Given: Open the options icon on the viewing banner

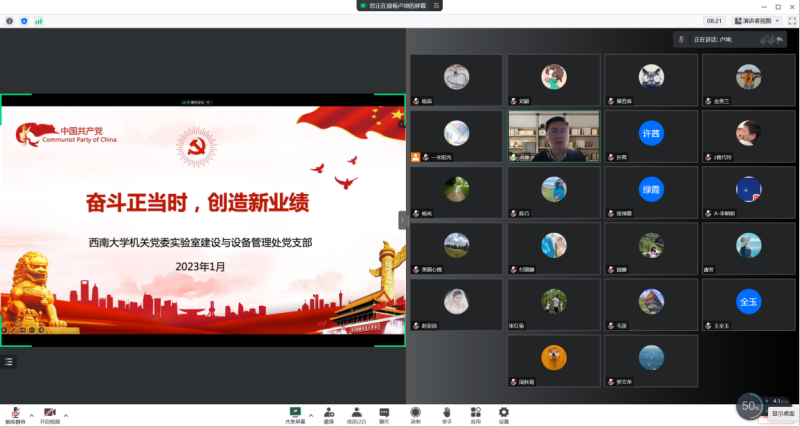Looking at the screenshot, I should [436, 6].
